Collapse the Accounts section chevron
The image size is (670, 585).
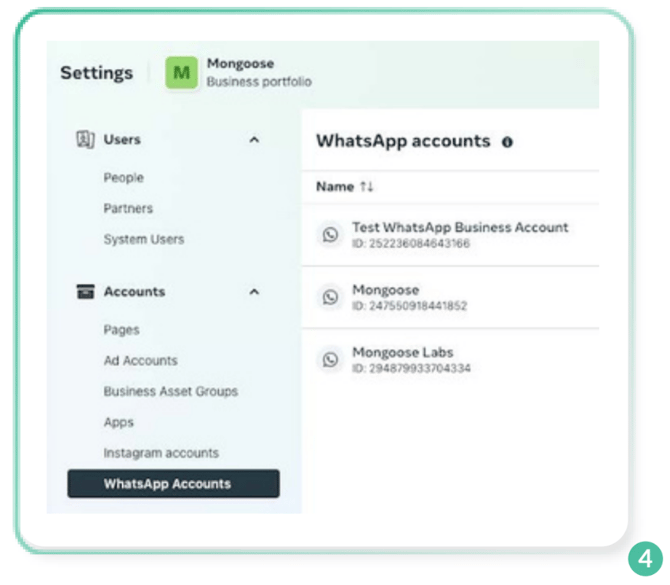(x=254, y=292)
